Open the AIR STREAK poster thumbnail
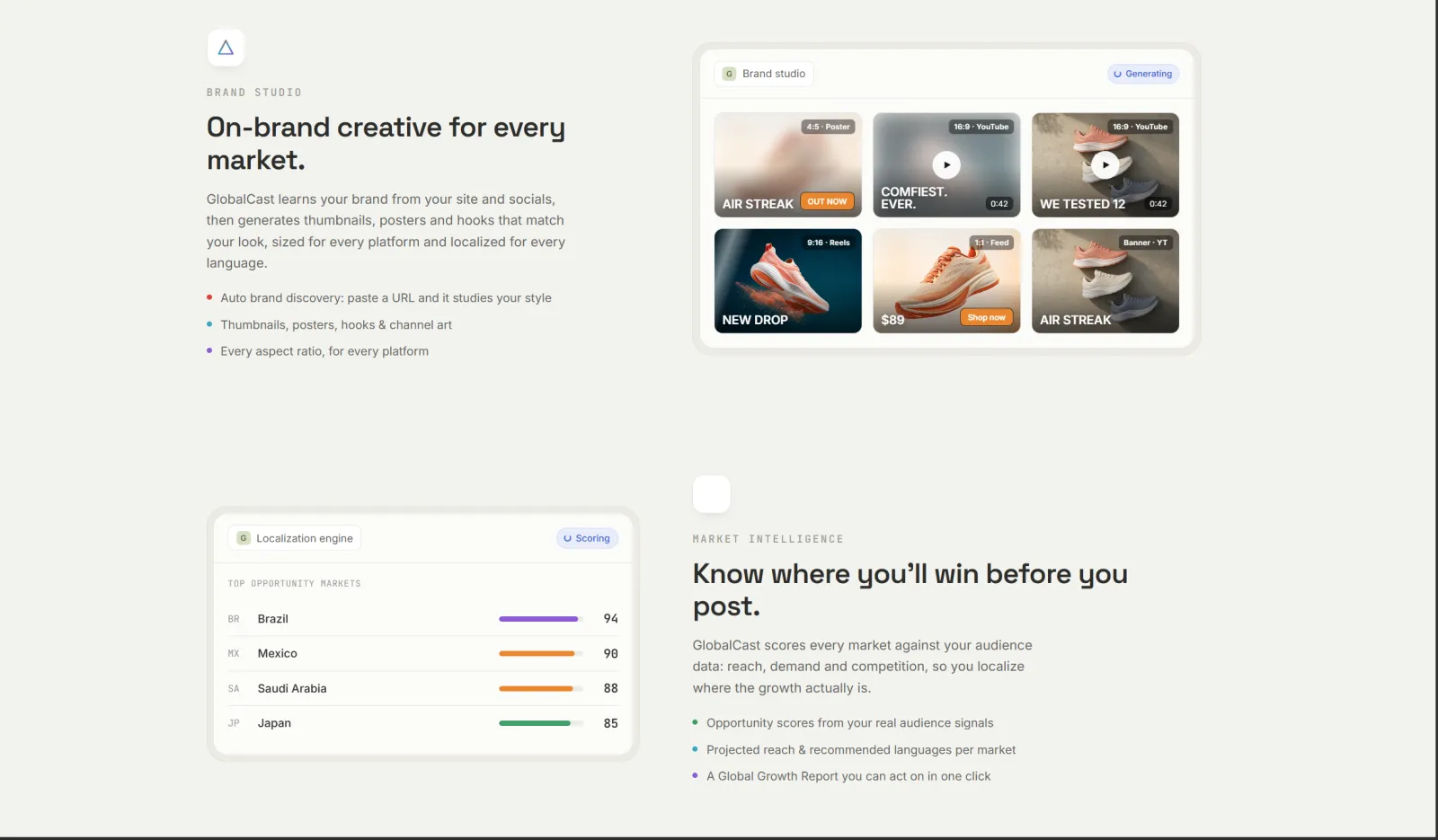 coord(787,164)
